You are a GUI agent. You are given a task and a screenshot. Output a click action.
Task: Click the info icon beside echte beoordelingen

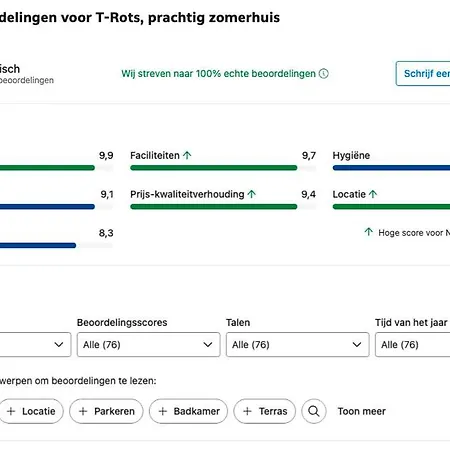click(323, 73)
